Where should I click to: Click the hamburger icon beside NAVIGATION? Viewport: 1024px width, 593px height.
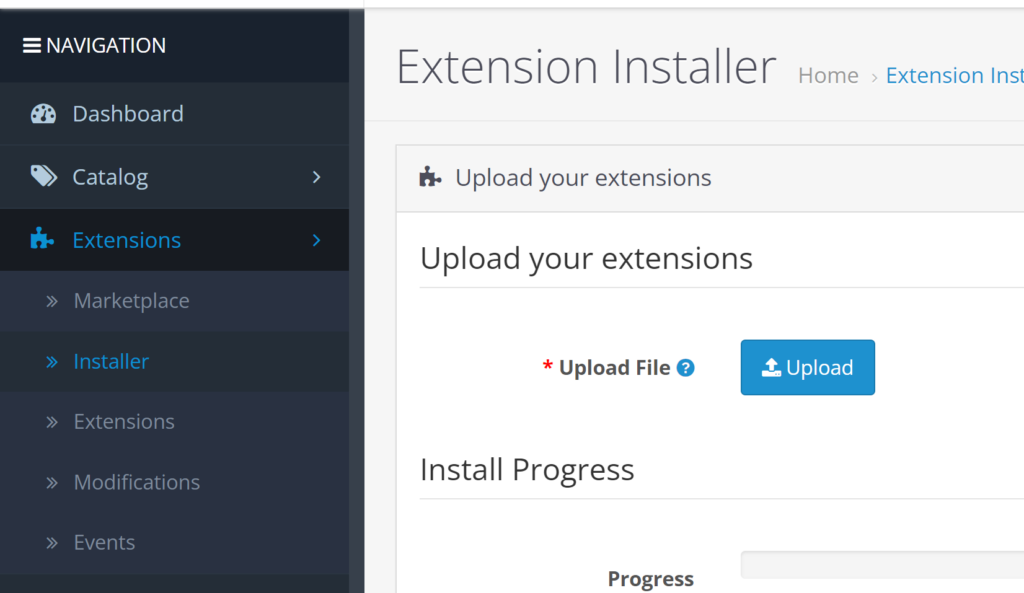31,46
